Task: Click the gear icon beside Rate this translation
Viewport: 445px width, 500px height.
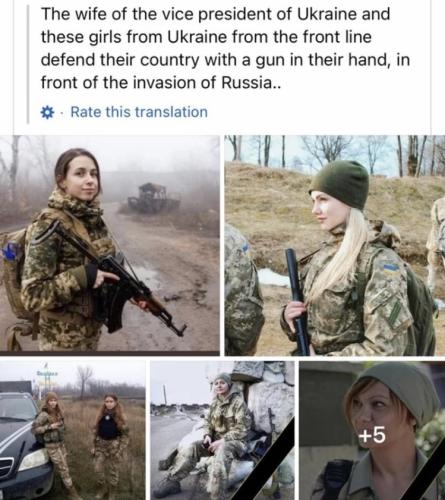Action: pos(47,112)
